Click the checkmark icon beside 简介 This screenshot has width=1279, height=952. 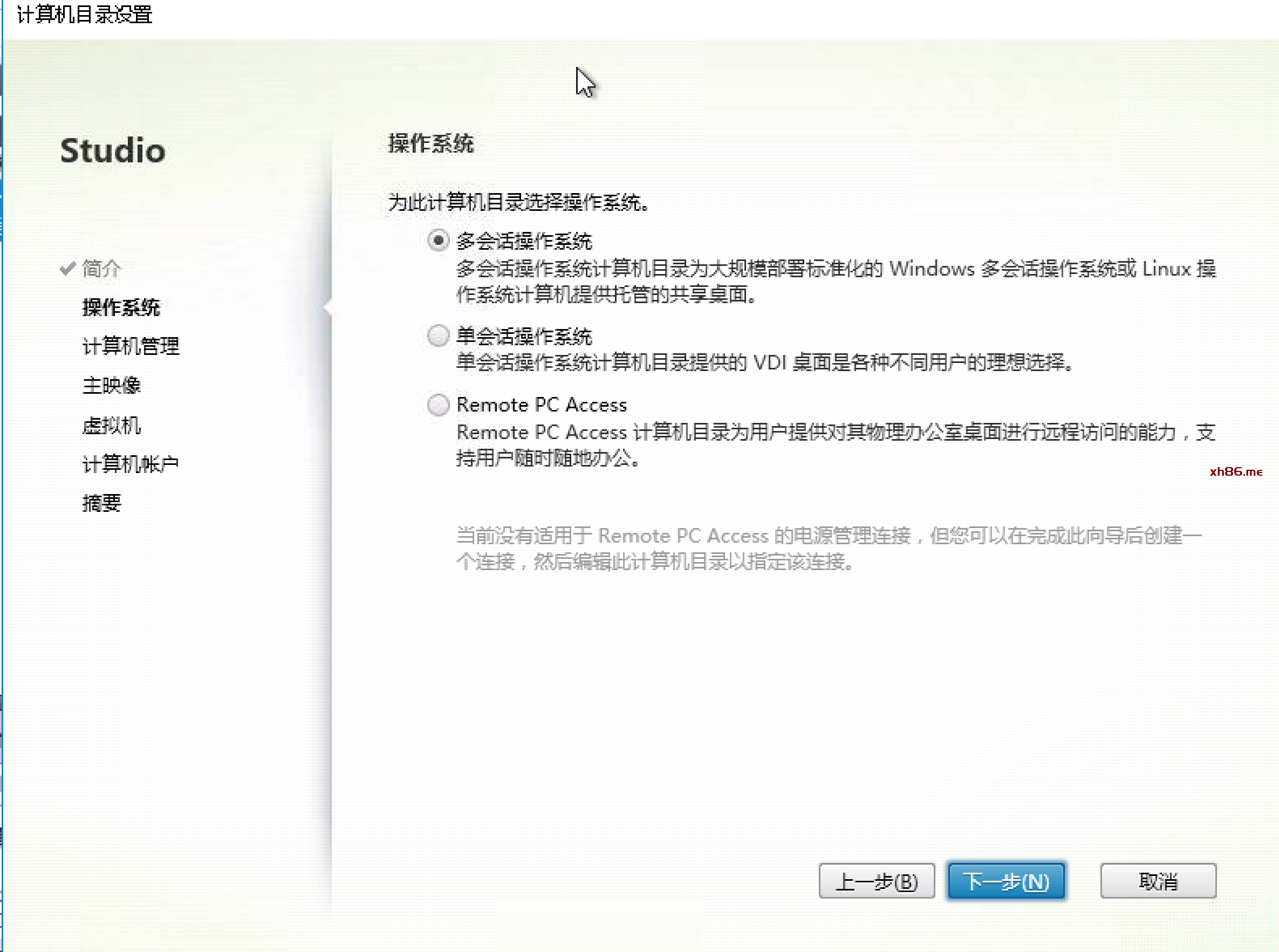(x=67, y=269)
